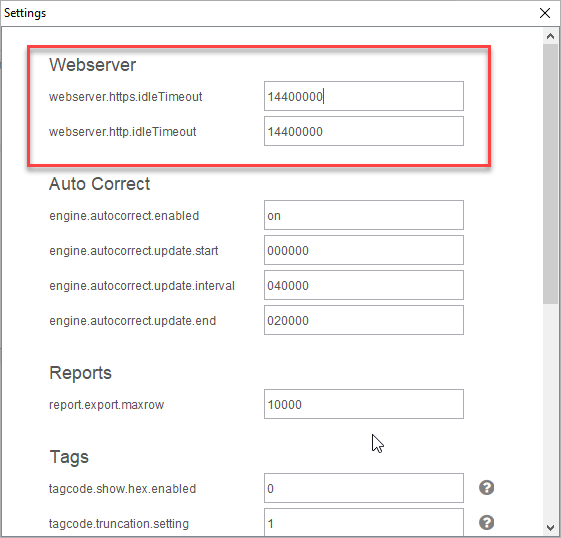561x538 pixels.
Task: Click the Auto Correct section heading
Action: [x=99, y=184]
